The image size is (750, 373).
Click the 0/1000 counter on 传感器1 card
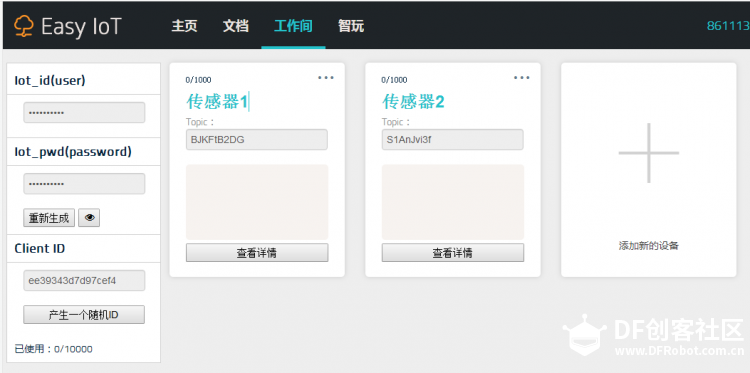pos(199,80)
